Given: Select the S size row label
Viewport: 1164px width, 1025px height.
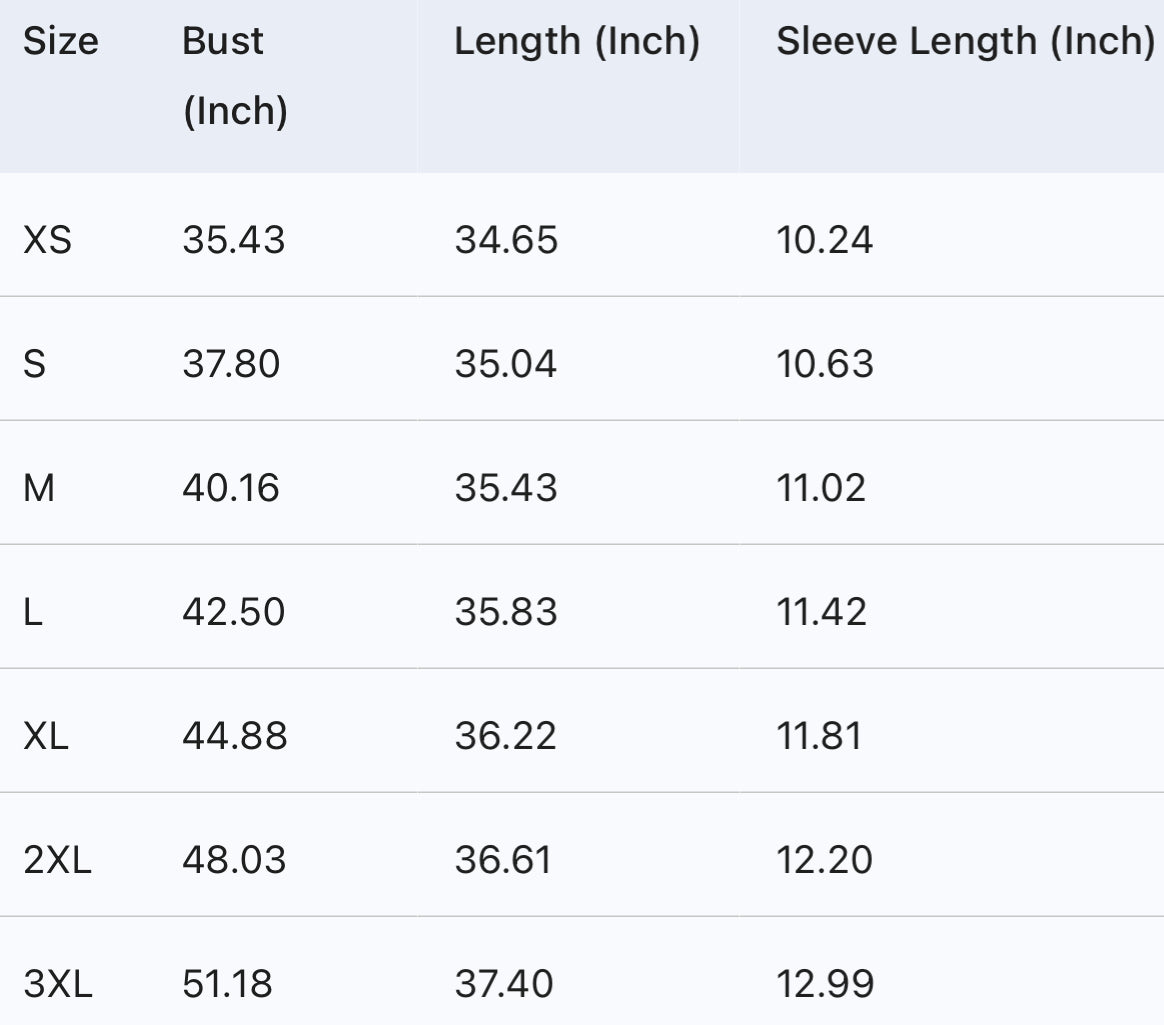Looking at the screenshot, I should coord(34,364).
